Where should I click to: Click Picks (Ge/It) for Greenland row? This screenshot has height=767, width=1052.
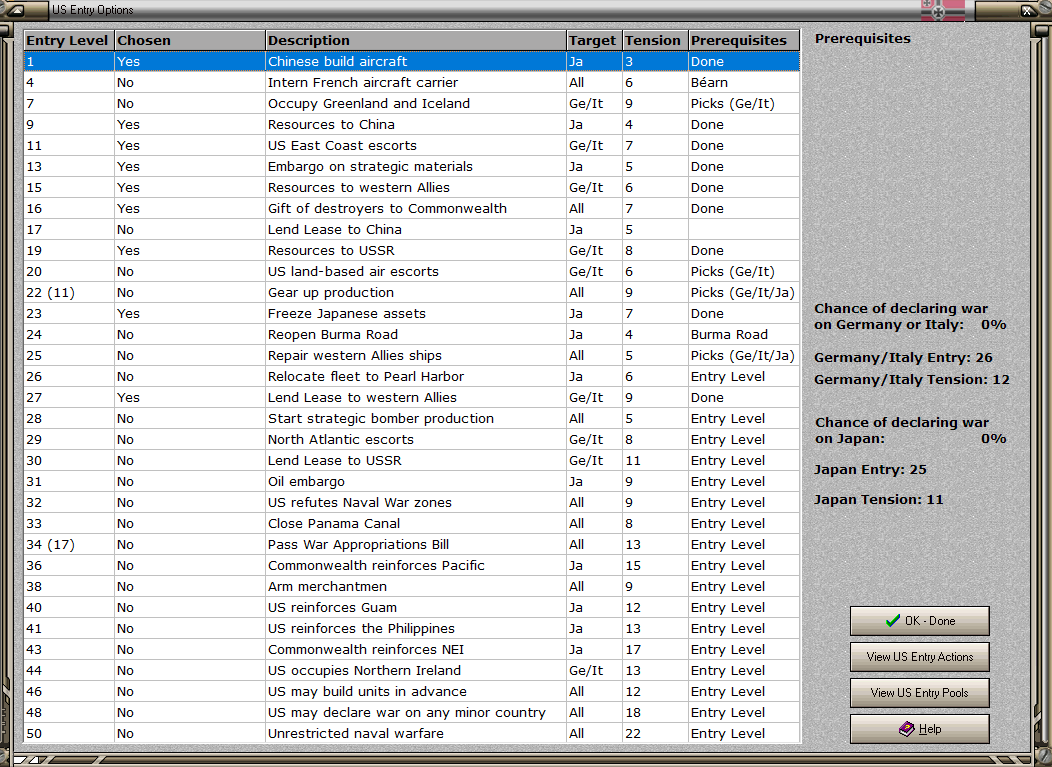pyautogui.click(x=744, y=103)
